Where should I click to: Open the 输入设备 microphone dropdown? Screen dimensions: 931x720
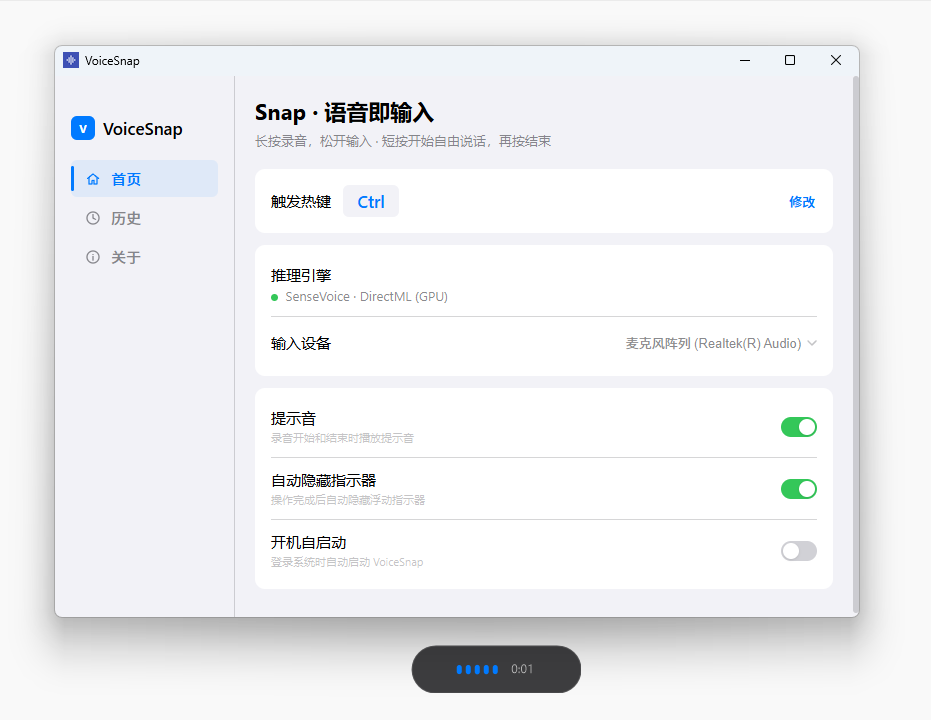click(x=721, y=343)
